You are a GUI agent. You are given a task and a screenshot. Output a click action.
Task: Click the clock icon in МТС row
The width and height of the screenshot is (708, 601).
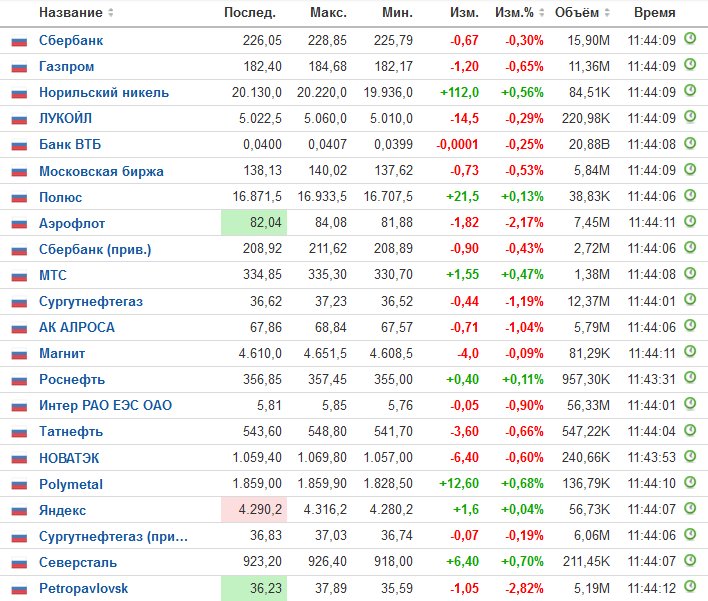(690, 272)
